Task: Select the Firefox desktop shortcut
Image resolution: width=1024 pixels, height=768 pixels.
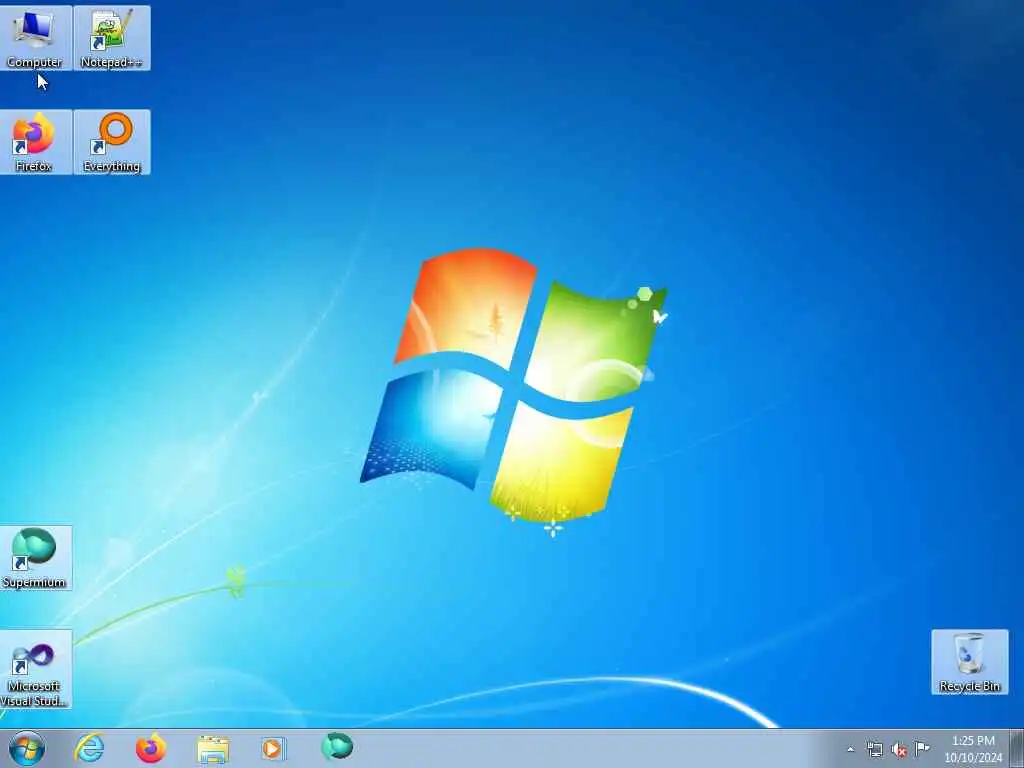Action: pyautogui.click(x=35, y=142)
